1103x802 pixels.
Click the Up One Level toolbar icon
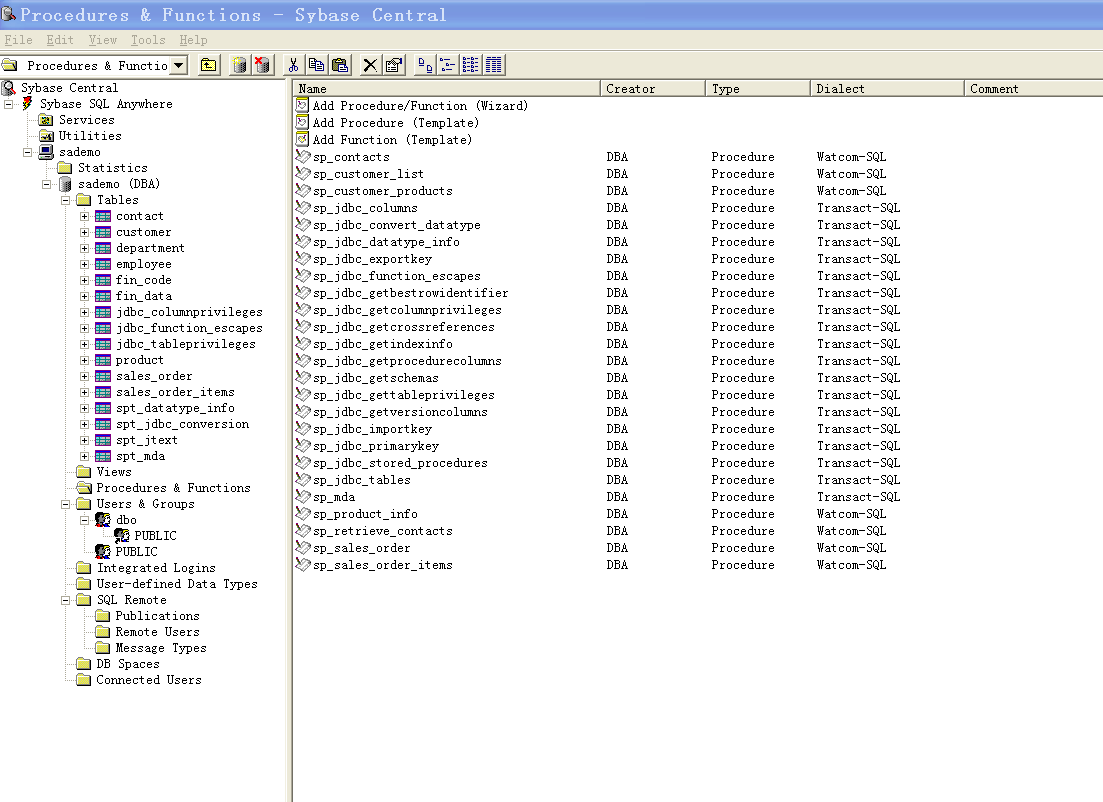[209, 65]
